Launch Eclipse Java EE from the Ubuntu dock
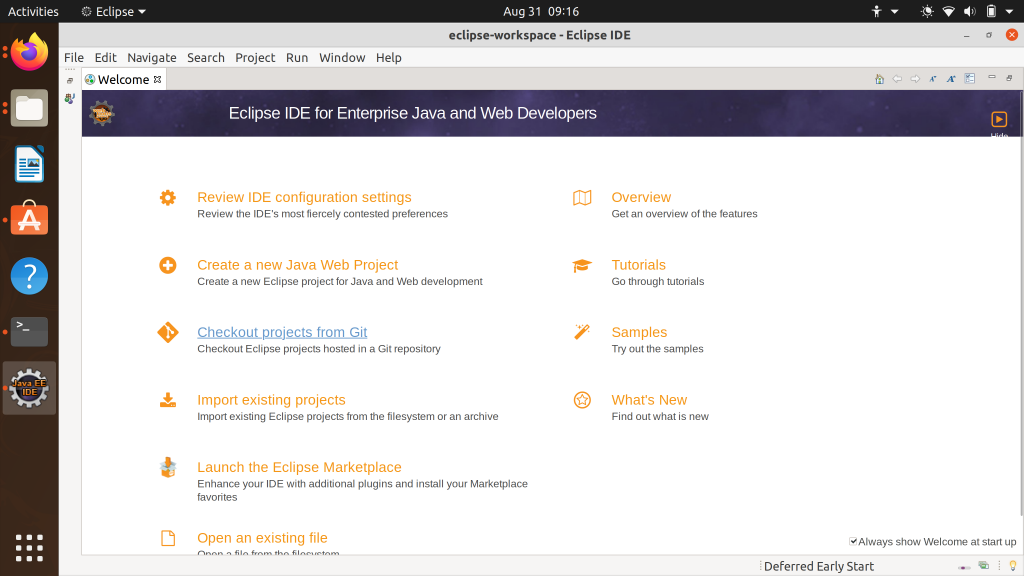Image resolution: width=1024 pixels, height=576 pixels. pyautogui.click(x=29, y=388)
